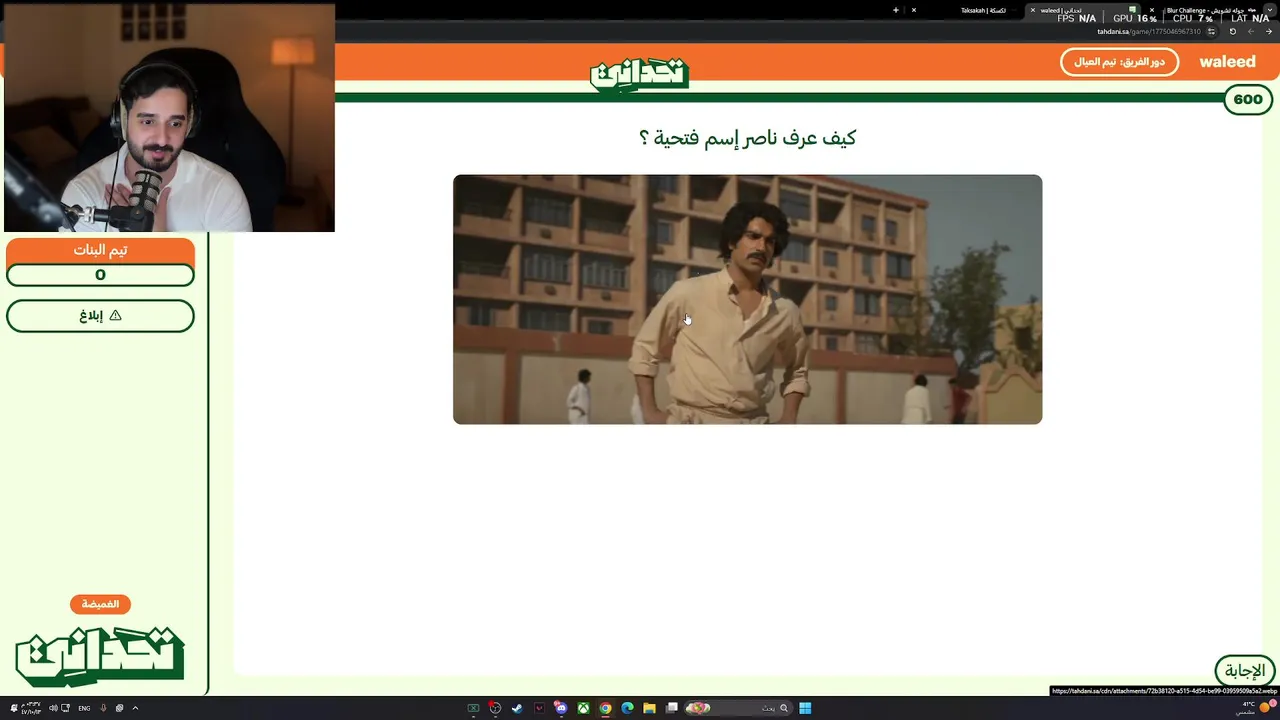Open Windows Start menu

pyautogui.click(x=805, y=708)
